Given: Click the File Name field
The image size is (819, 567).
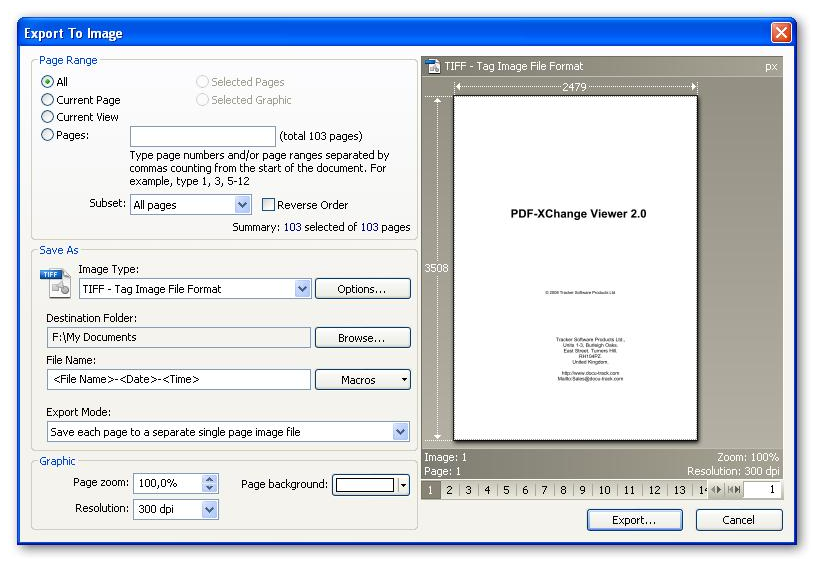Looking at the screenshot, I should (179, 380).
